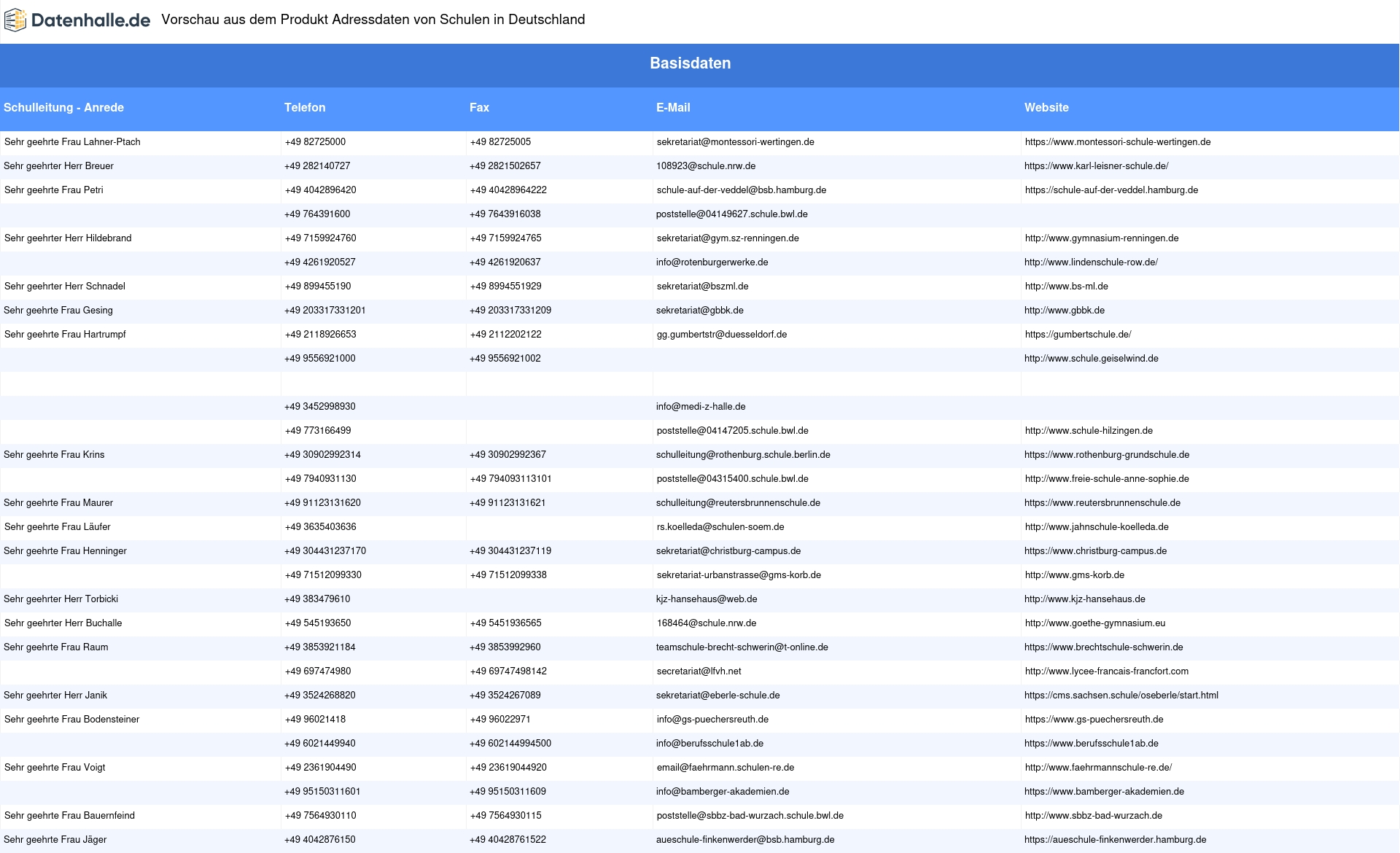This screenshot has width=1400, height=853.
Task: Select email info@rotenburgerwerke.de
Action: coord(712,262)
